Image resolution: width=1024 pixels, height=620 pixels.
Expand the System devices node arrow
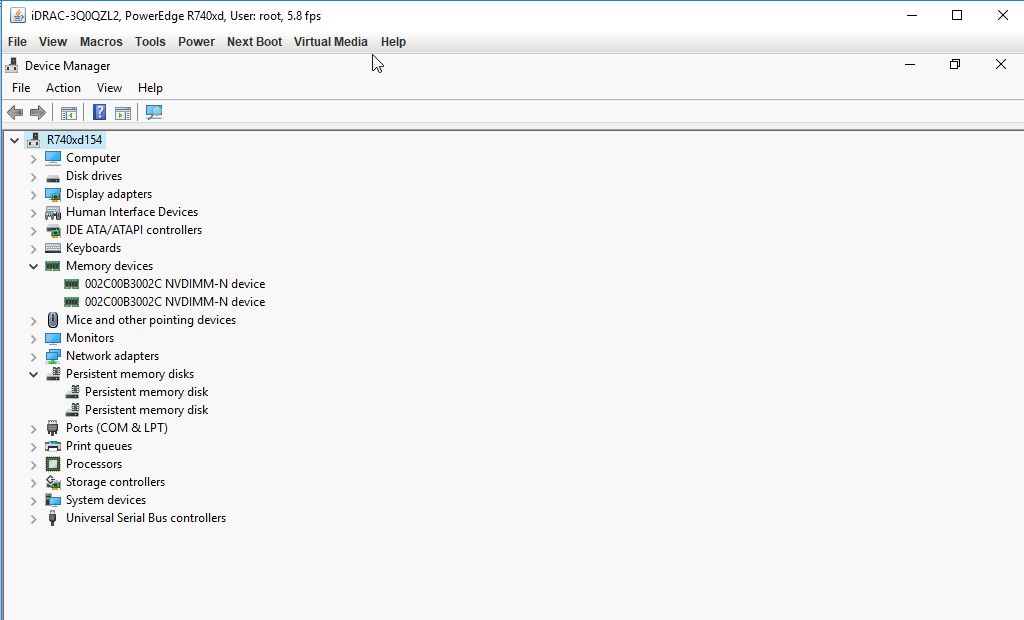[x=33, y=500]
